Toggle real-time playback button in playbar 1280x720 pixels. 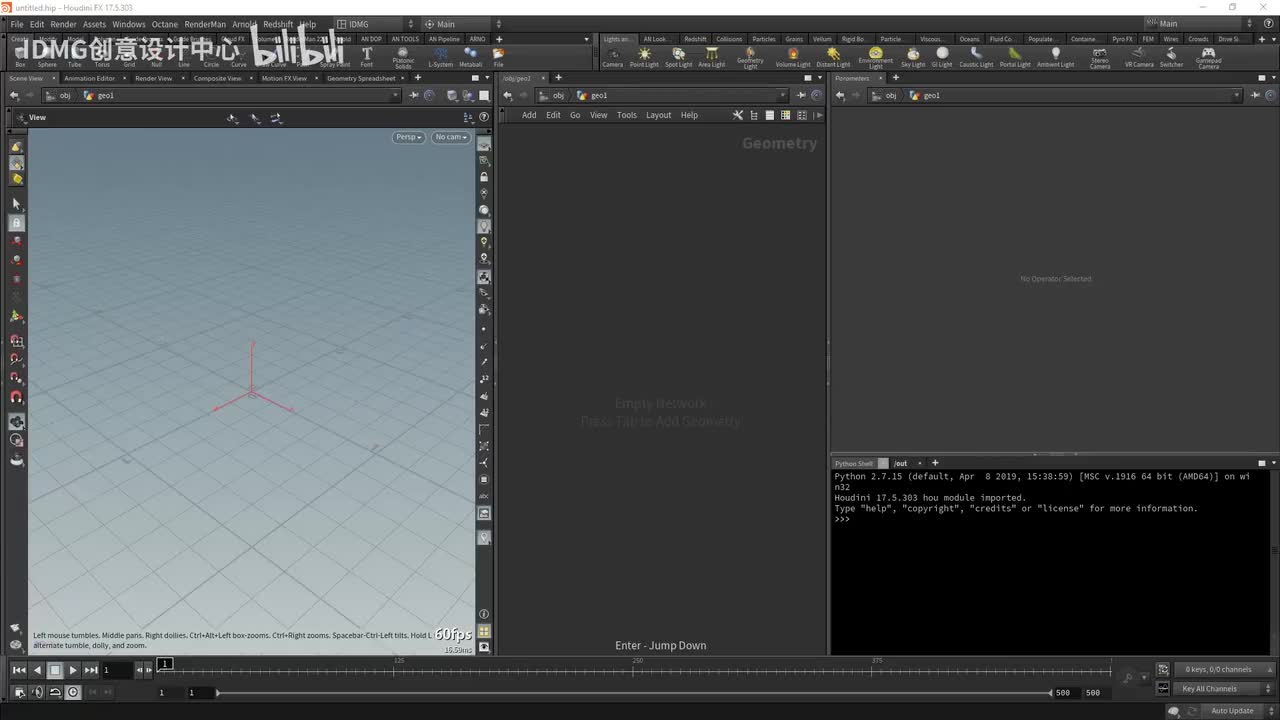tap(73, 692)
